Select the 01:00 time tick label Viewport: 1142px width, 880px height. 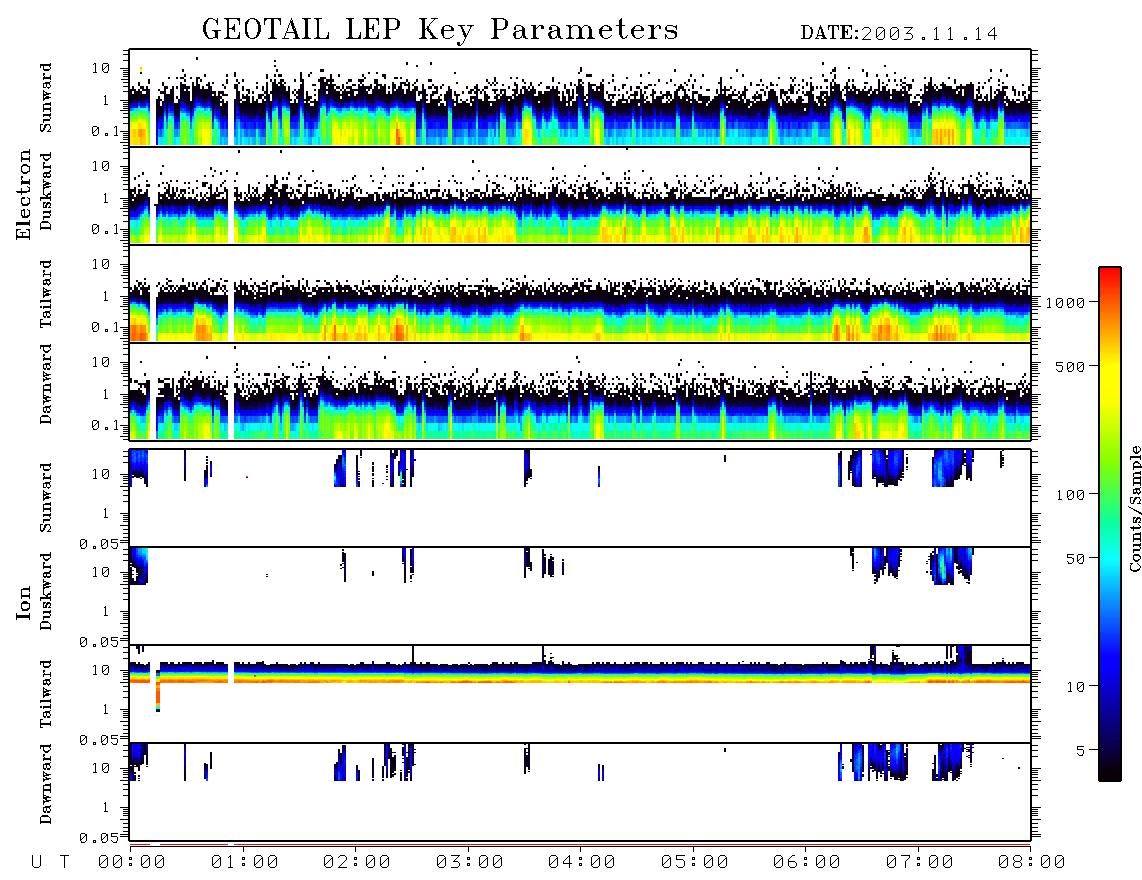click(244, 863)
